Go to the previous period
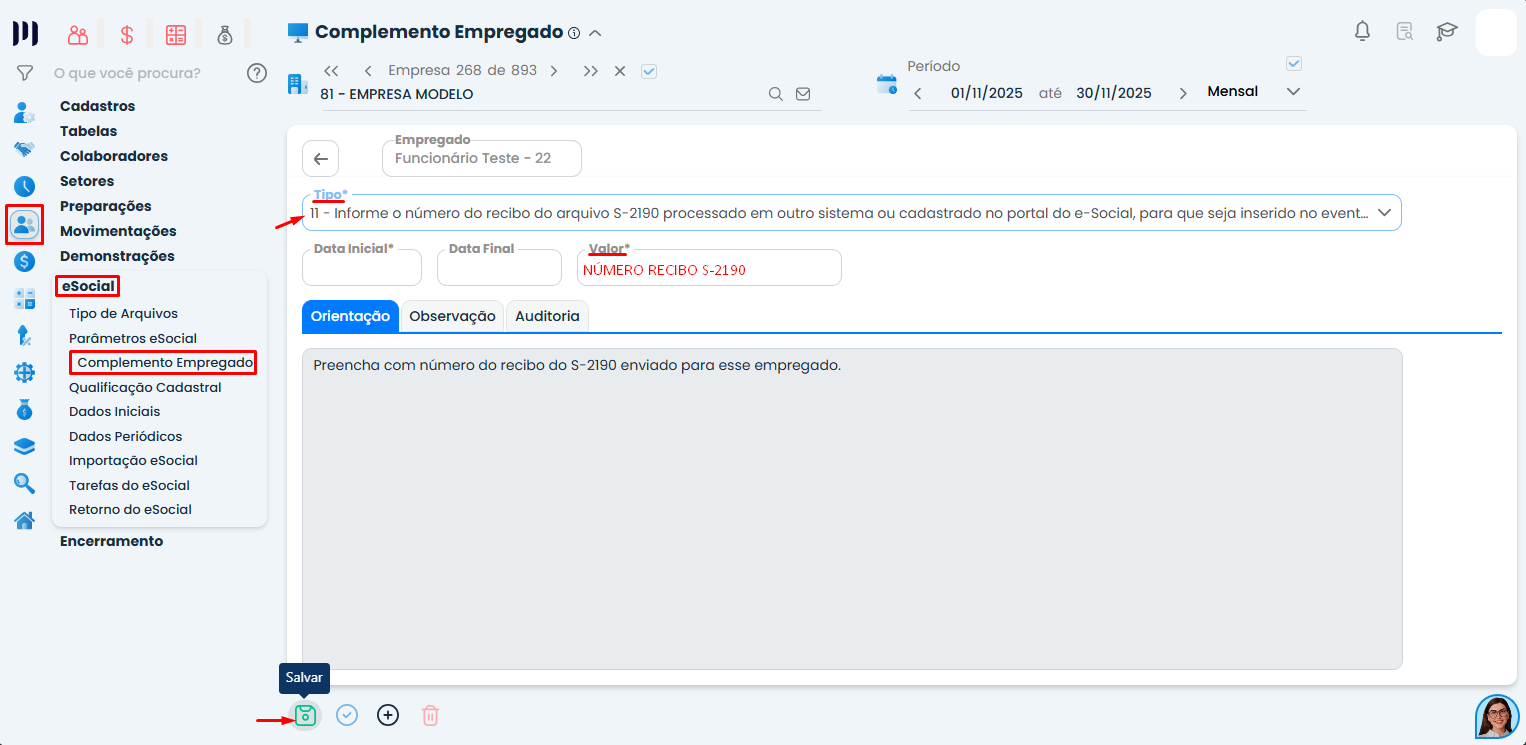1526x745 pixels. click(919, 93)
